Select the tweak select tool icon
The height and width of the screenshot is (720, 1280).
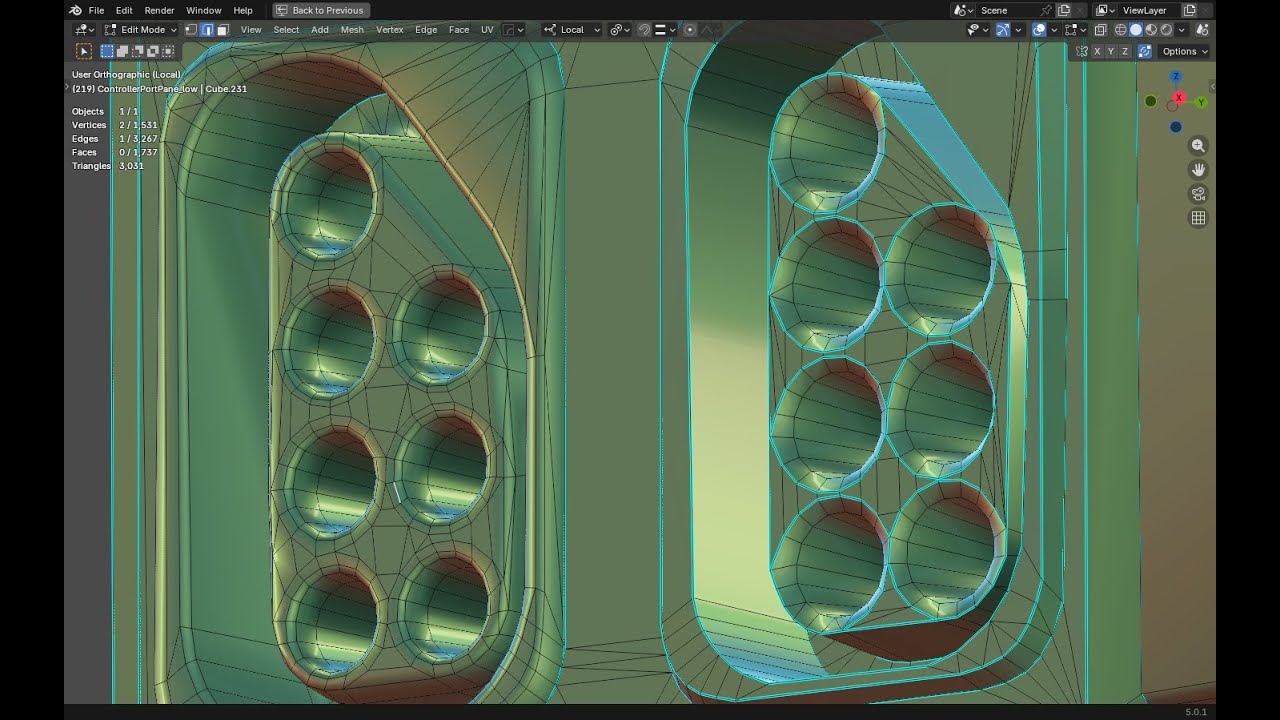pos(84,51)
